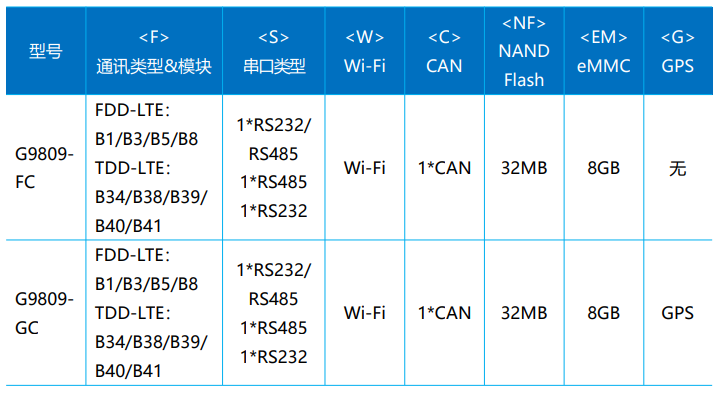The width and height of the screenshot is (724, 393).
Task: Click the 型号 column header
Action: (46, 51)
